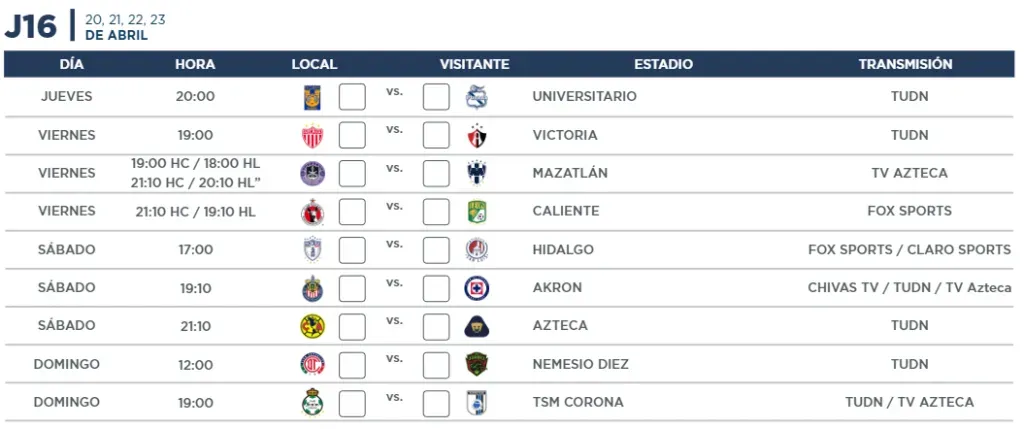This screenshot has height=429, width=1024.
Task: Click the J16 matchday title
Action: click(31, 27)
